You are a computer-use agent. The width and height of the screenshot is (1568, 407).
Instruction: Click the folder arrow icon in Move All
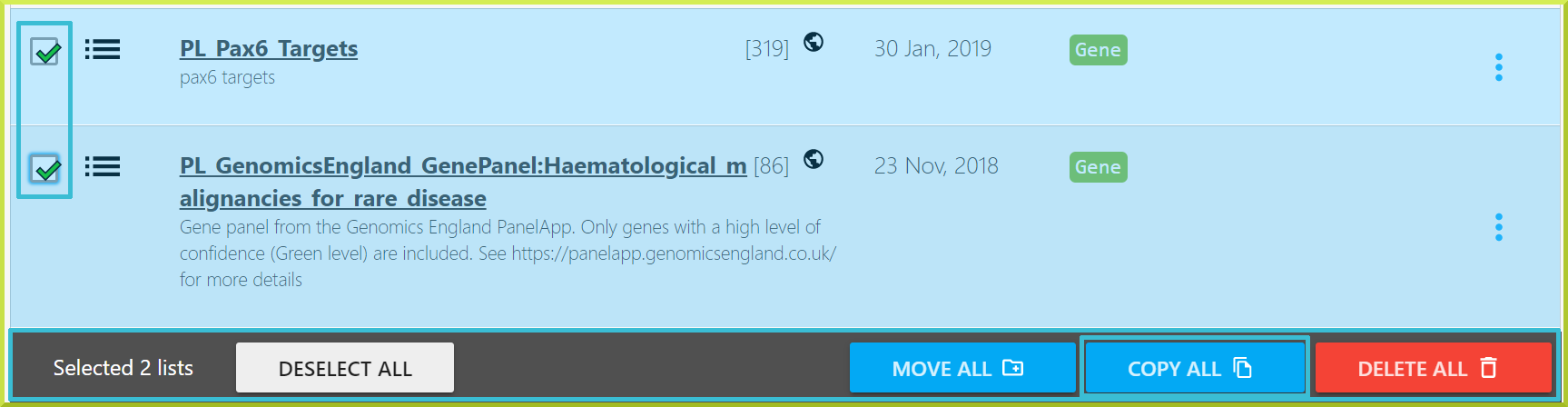pos(1012,367)
